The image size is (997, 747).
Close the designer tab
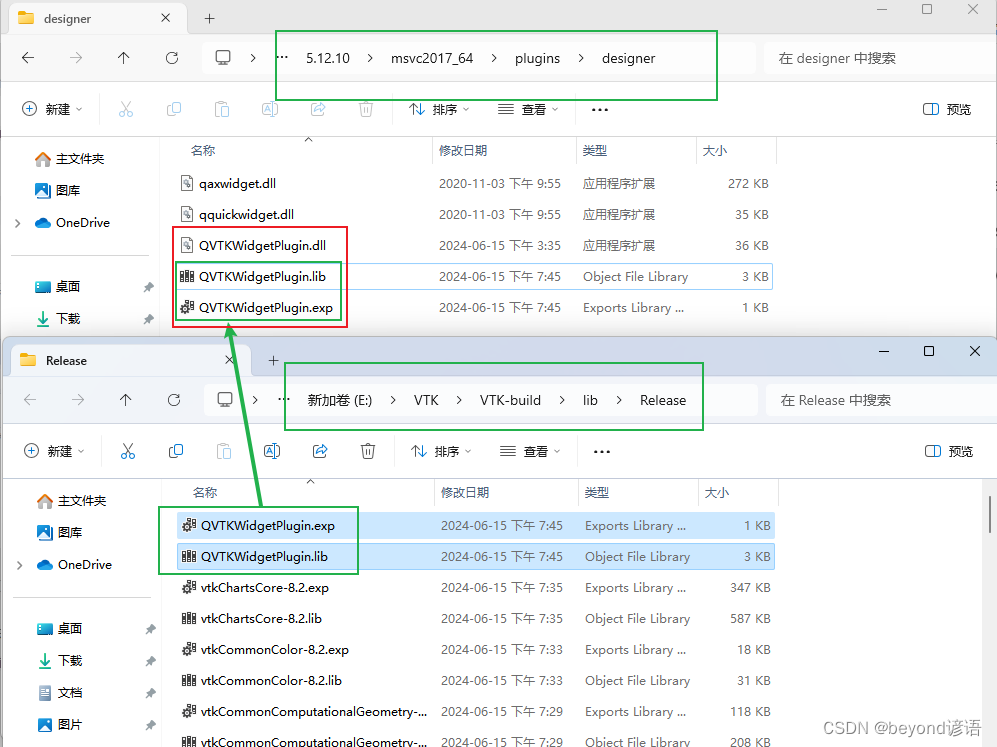click(165, 18)
